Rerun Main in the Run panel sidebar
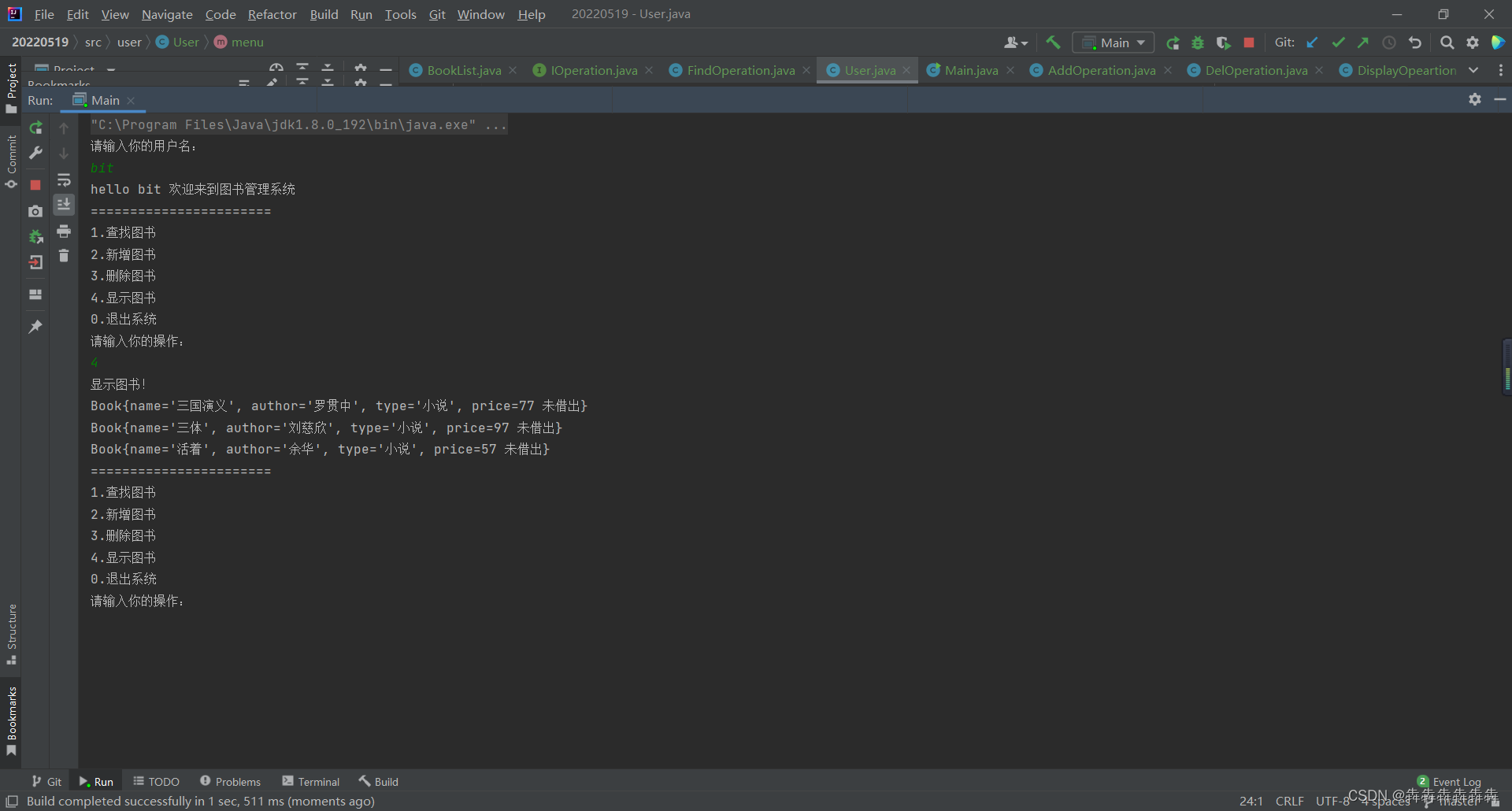 pos(35,128)
